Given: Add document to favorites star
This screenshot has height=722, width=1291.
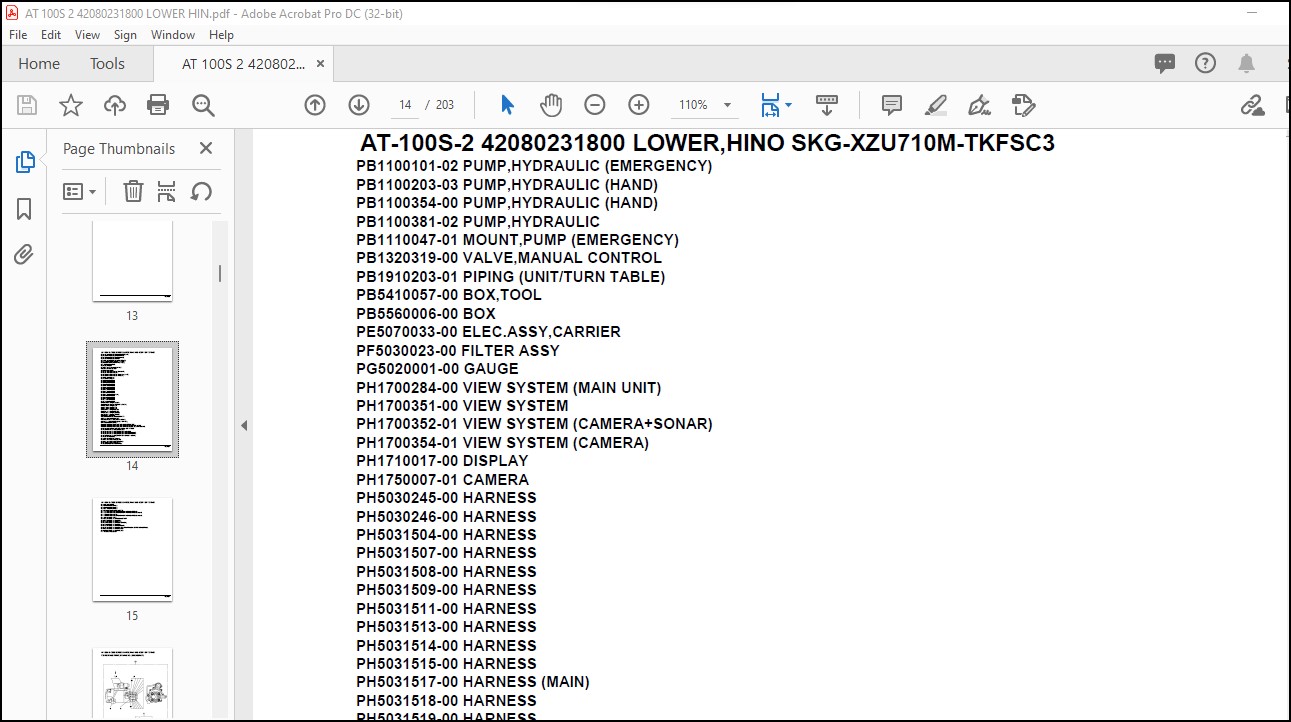Looking at the screenshot, I should (x=71, y=105).
